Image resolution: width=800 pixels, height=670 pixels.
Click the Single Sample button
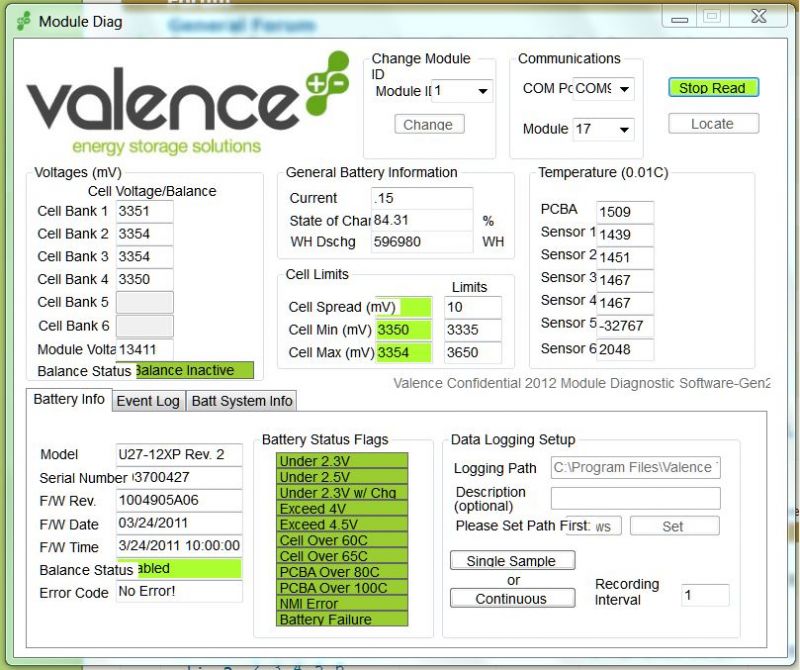tap(512, 560)
